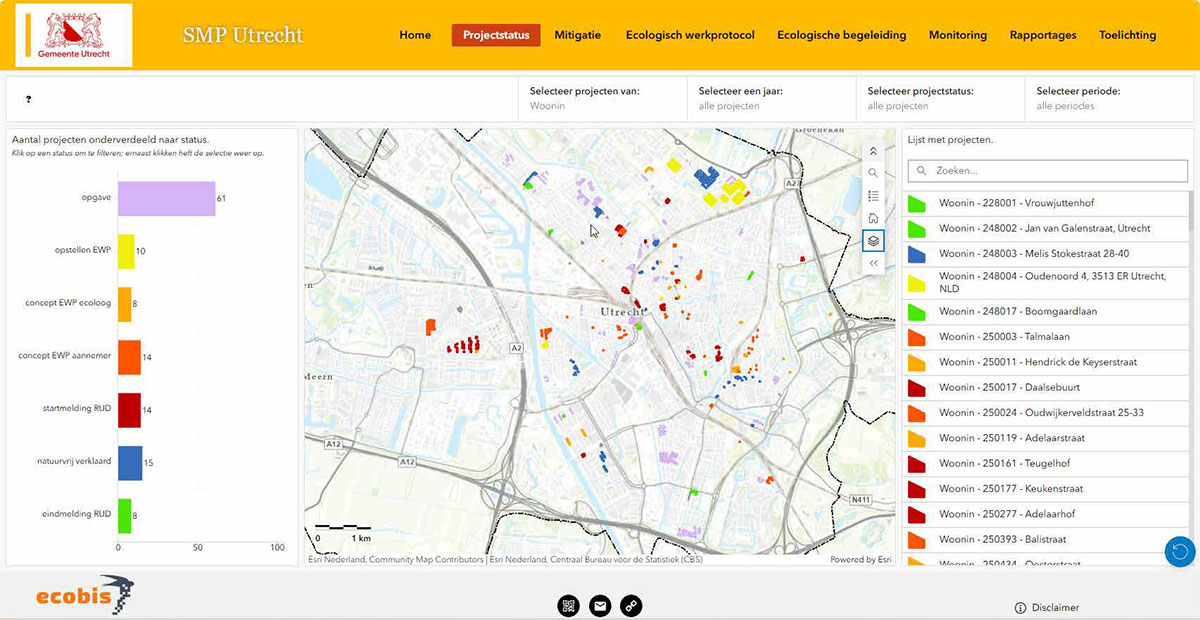
Task: Click the orange icon beside Talmalaan
Action: click(x=916, y=337)
